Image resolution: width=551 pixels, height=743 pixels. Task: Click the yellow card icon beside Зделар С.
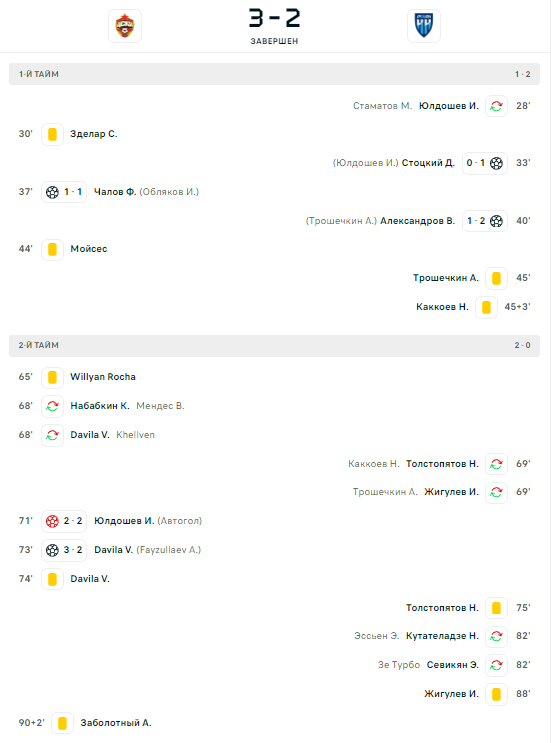[x=53, y=134]
